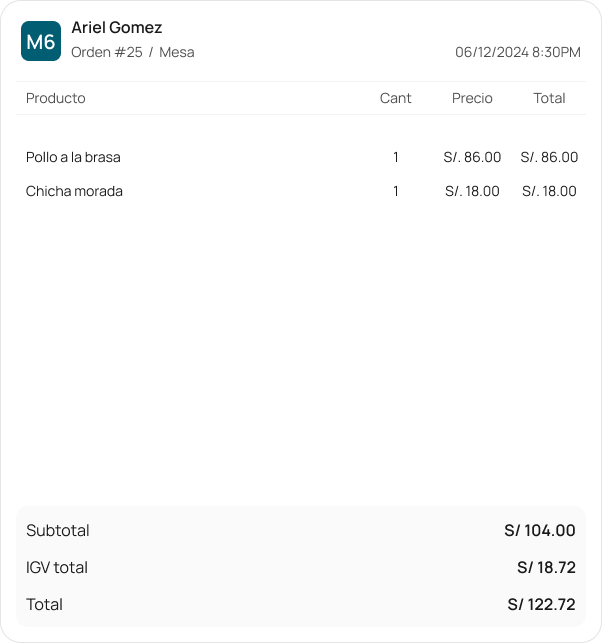Click the Cant column header
The width and height of the screenshot is (602, 643).
tap(396, 98)
